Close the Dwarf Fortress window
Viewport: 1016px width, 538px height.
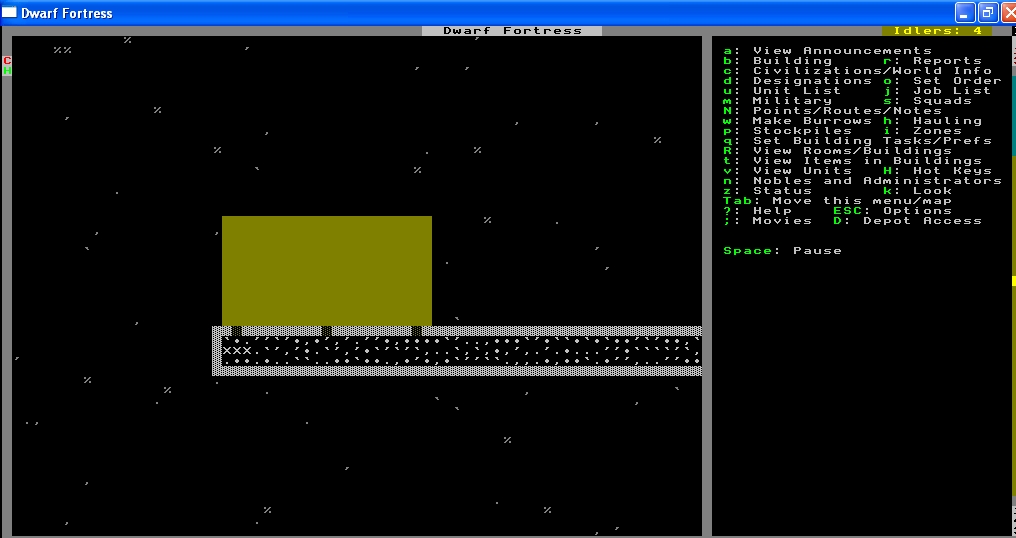(1008, 13)
